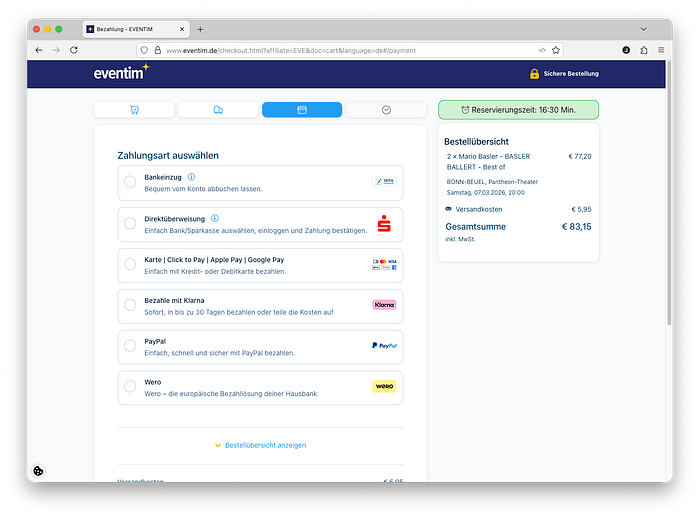Open the tracking protection shield icon

pos(144,50)
